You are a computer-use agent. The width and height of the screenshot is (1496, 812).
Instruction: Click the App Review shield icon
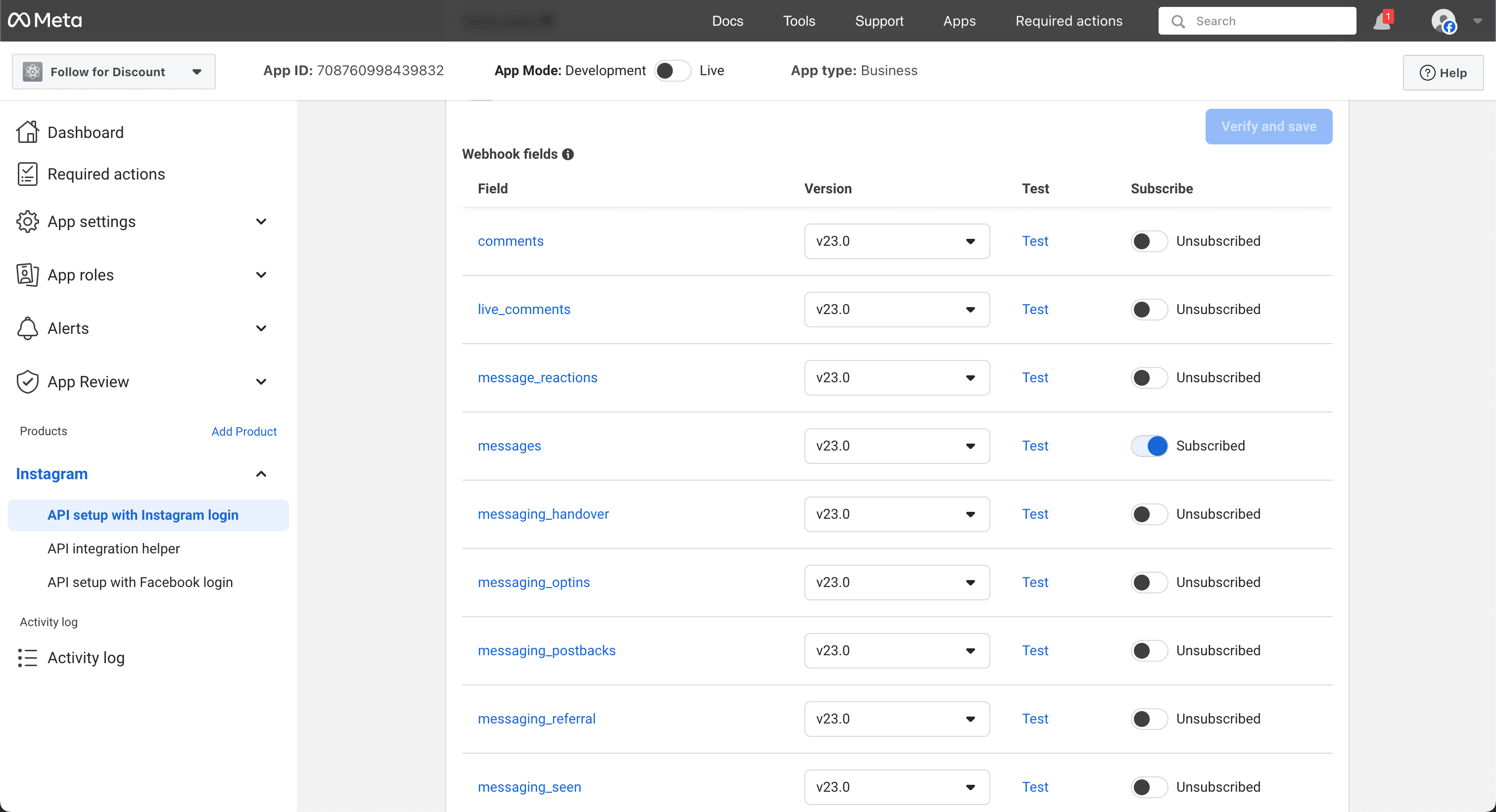[27, 382]
